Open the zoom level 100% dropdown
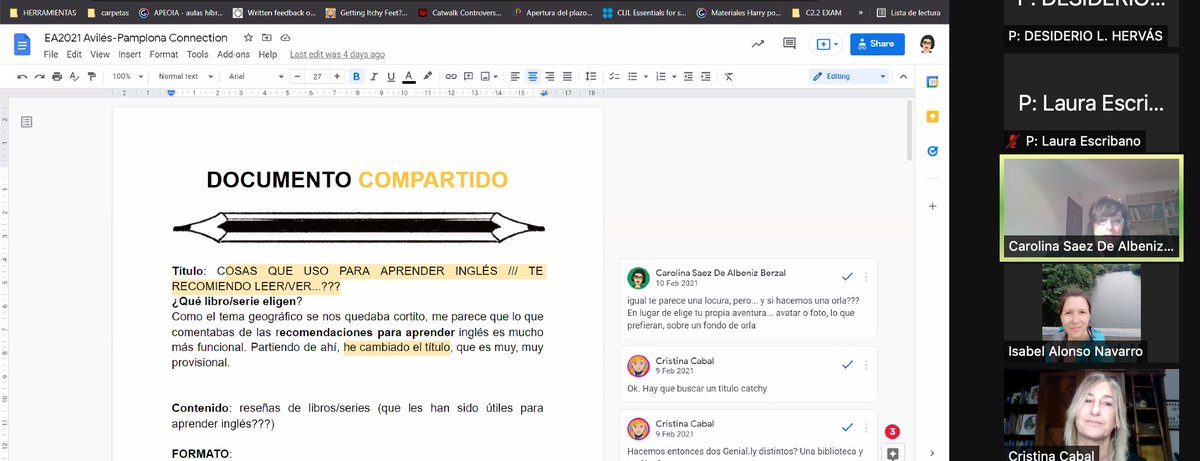The width and height of the screenshot is (1200, 461). 126,76
